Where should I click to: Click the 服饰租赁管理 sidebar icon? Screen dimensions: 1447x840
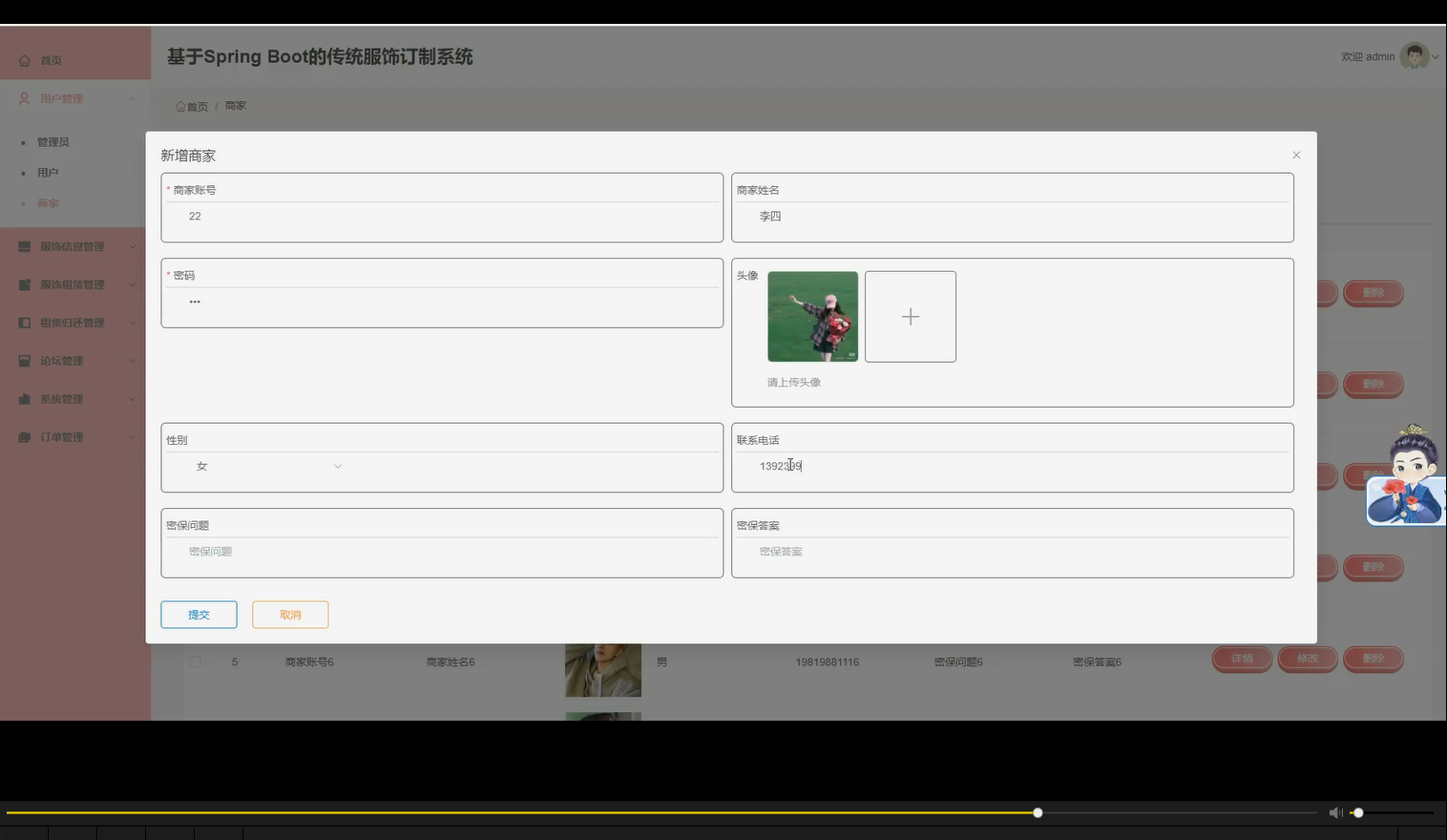[25, 284]
